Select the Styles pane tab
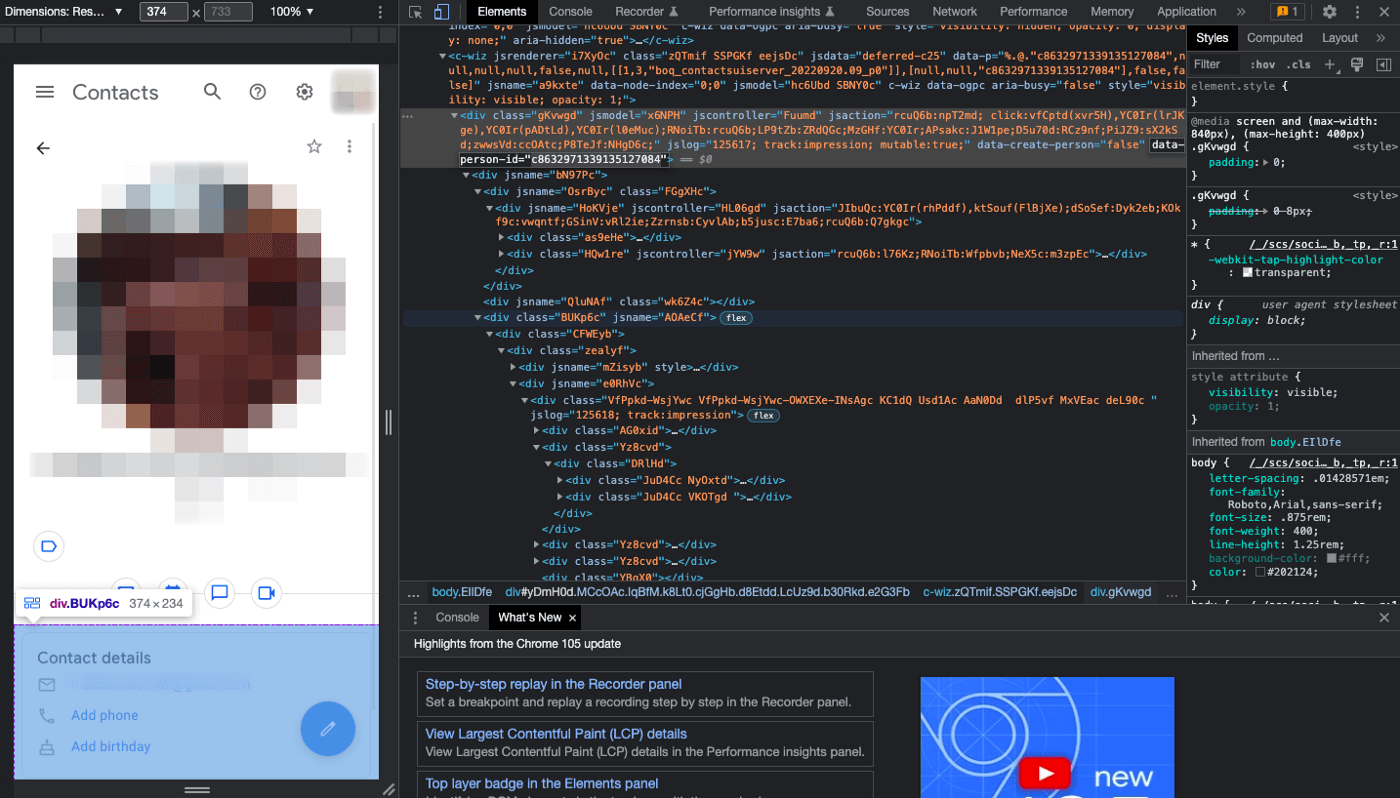The width and height of the screenshot is (1400, 798). point(1212,38)
